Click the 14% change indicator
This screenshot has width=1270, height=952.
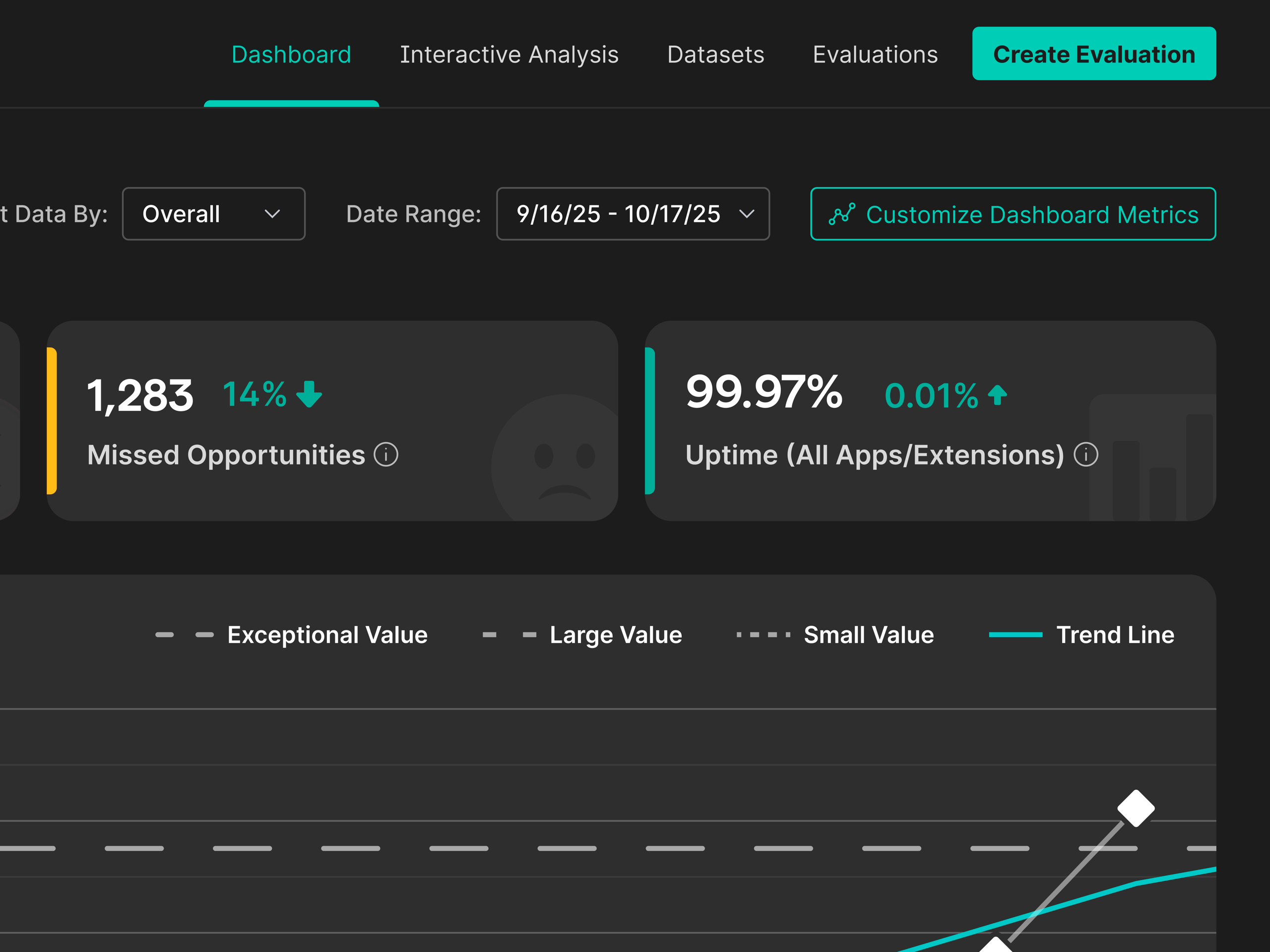(254, 394)
